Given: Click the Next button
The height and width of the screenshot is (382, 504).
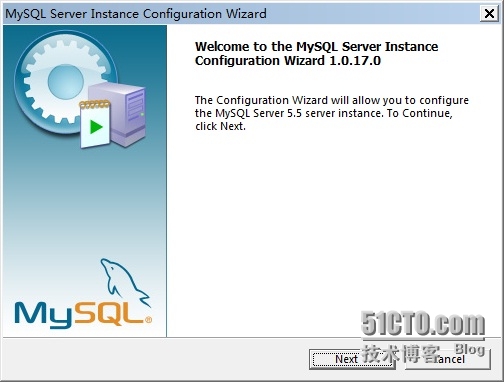Looking at the screenshot, I should (352, 359).
